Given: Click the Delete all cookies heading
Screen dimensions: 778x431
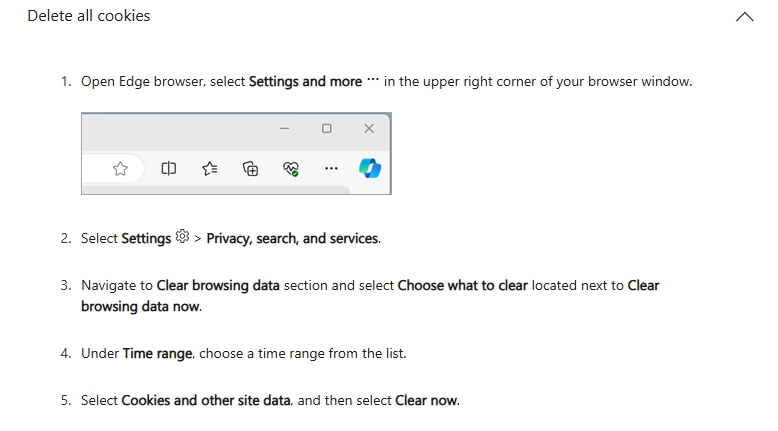Looking at the screenshot, I should 88,16.
